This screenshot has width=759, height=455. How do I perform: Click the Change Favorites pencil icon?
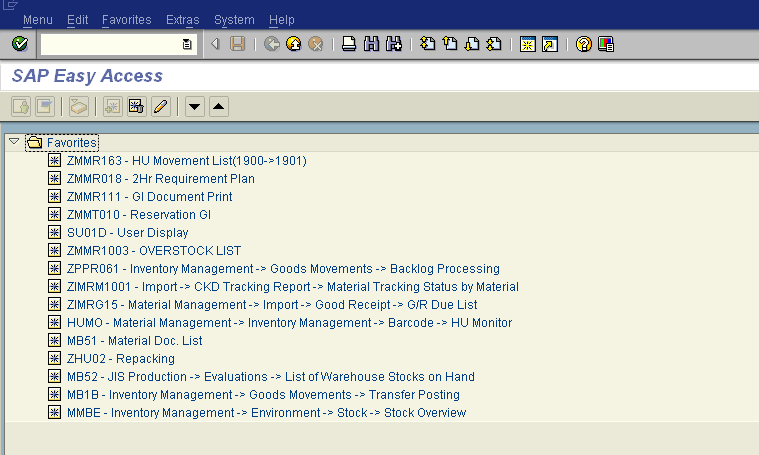point(161,106)
